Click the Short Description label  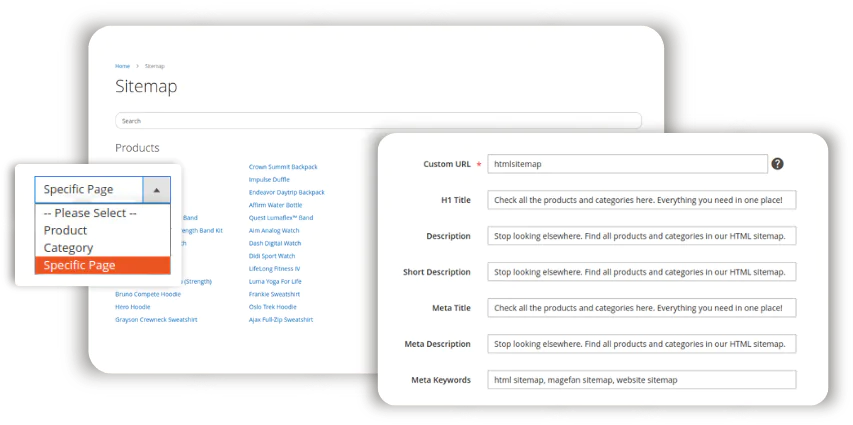pos(437,272)
